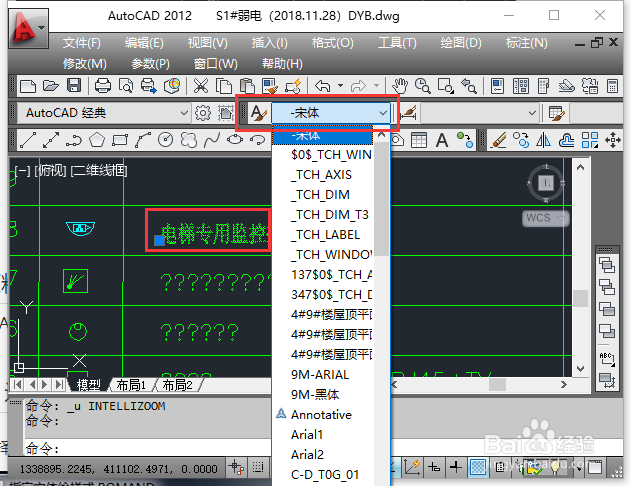This screenshot has height=486, width=631.
Task: Click the Mirror tool icon
Action: (x=543, y=140)
